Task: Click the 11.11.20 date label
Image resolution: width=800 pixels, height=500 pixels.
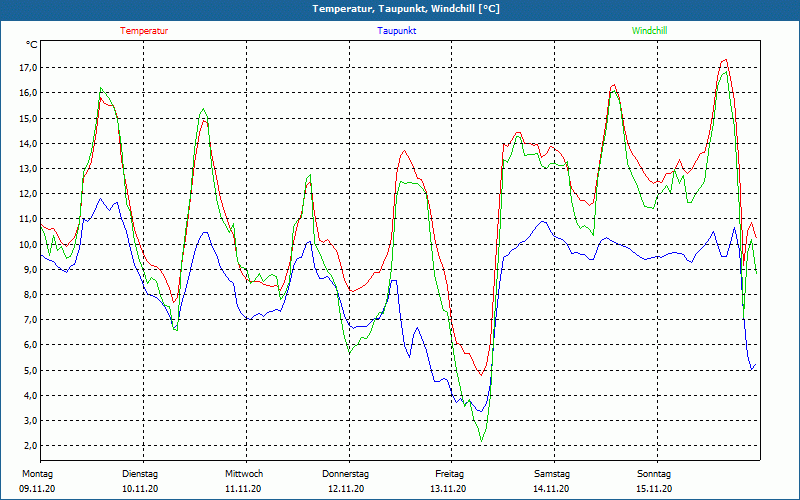Action: 243,489
